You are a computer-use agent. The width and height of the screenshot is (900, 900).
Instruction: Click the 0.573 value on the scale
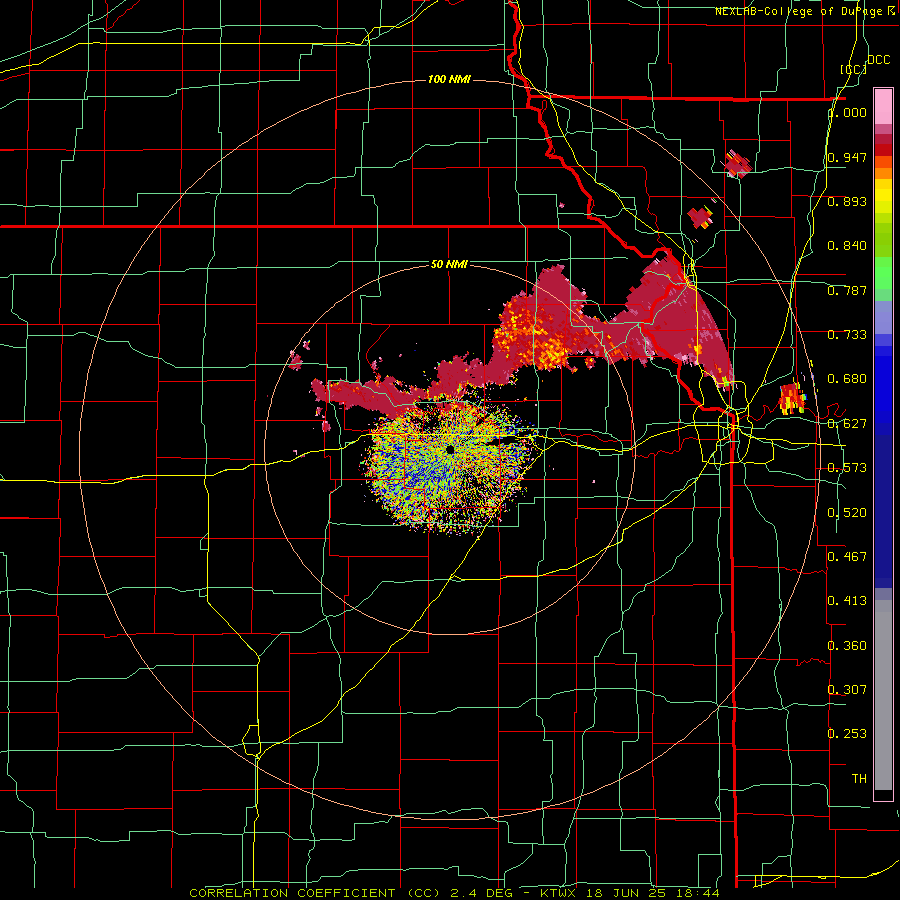tap(847, 468)
